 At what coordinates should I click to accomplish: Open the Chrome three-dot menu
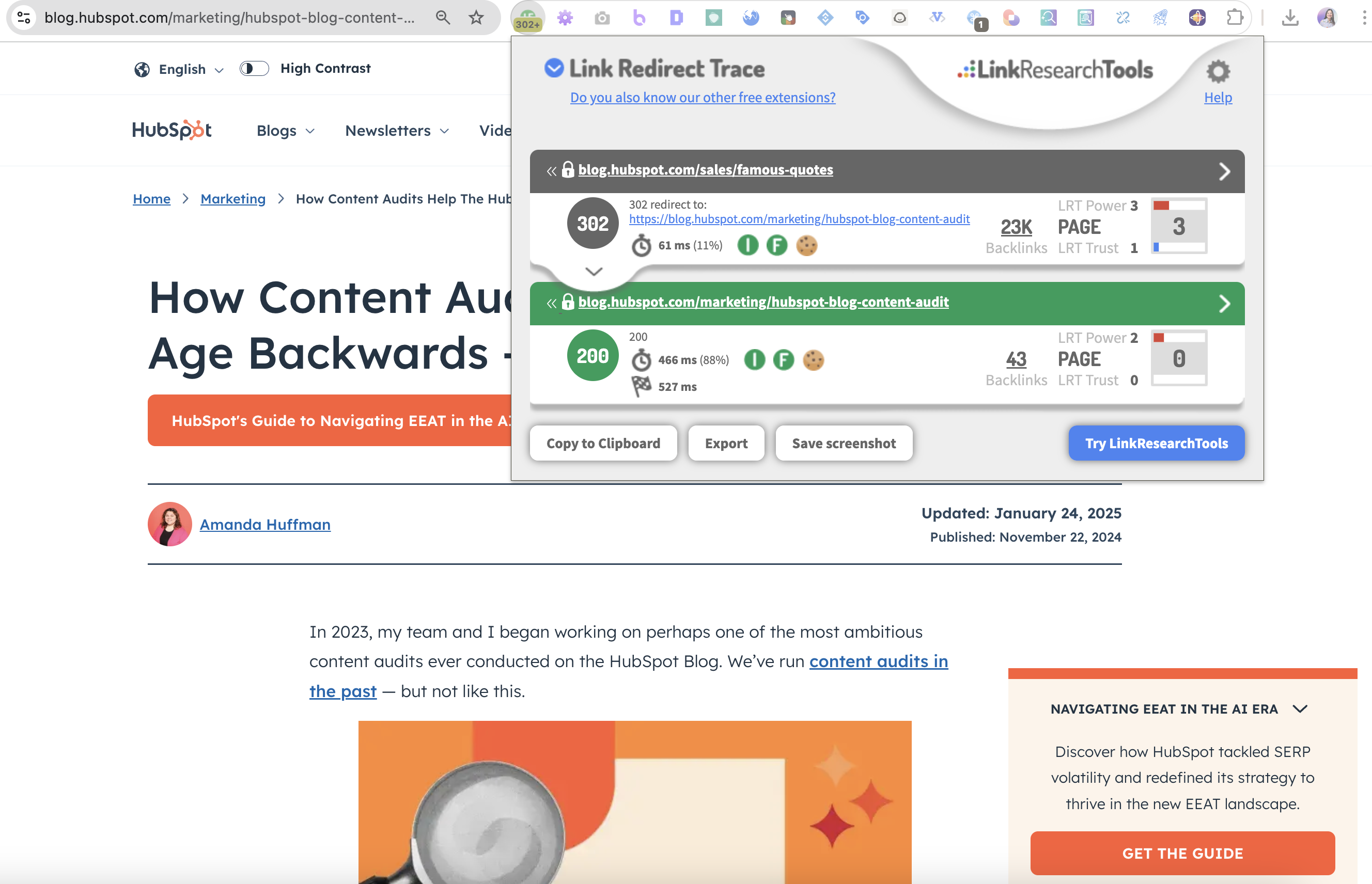click(x=1364, y=18)
